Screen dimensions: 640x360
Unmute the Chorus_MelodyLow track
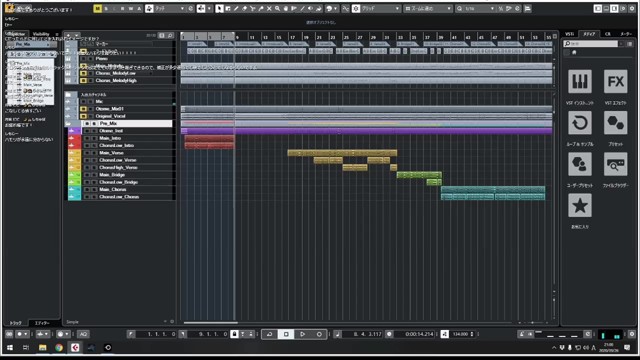83,73
